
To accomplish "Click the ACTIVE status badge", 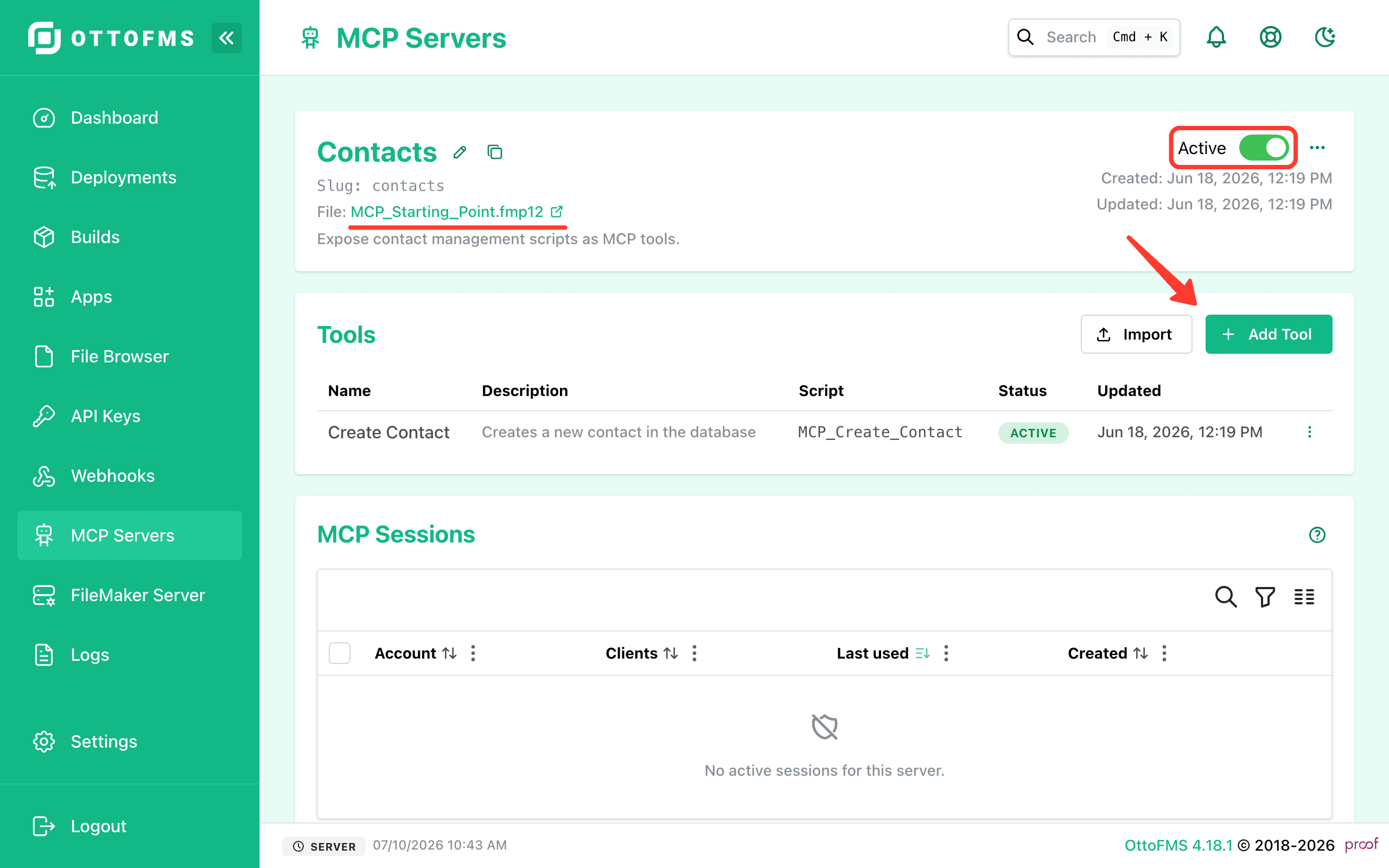I will pos(1033,433).
